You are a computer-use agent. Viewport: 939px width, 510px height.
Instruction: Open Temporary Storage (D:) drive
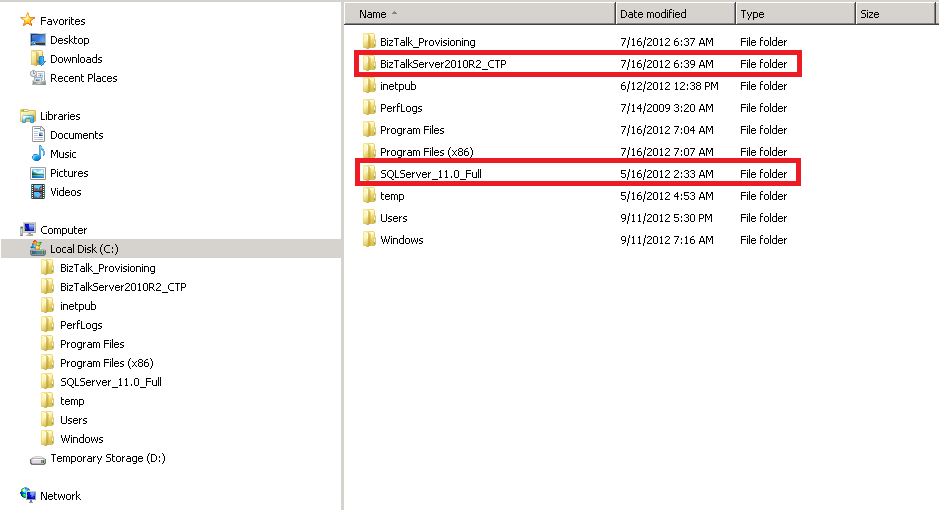coord(108,458)
